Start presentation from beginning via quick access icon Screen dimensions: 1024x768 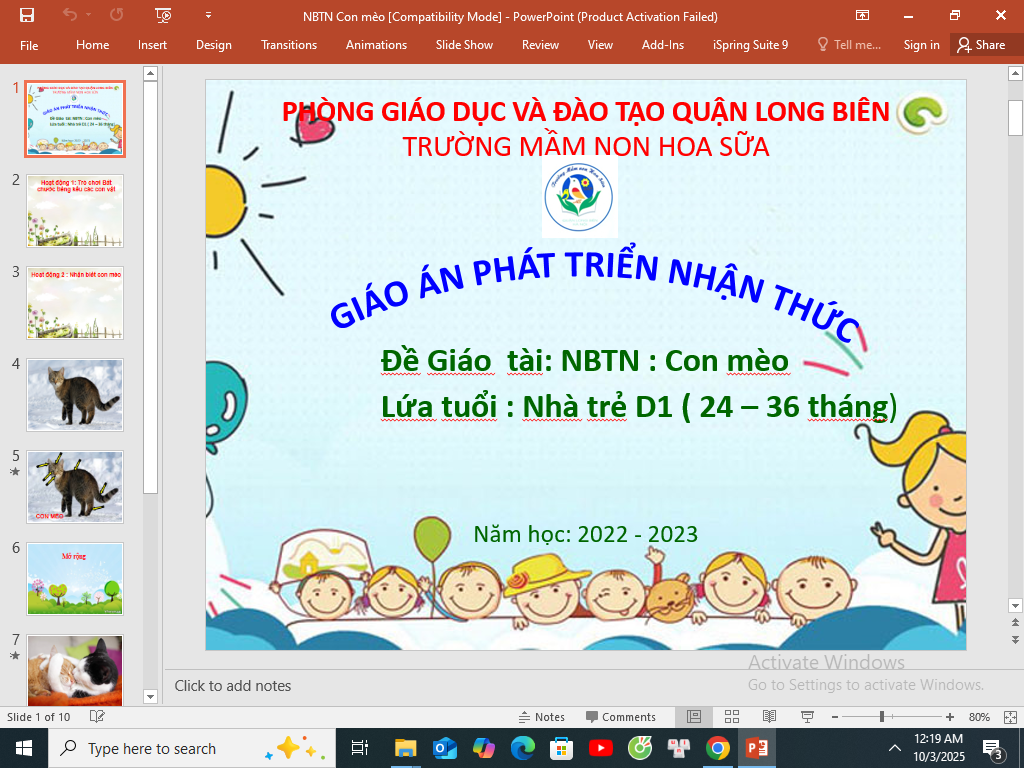pyautogui.click(x=164, y=15)
